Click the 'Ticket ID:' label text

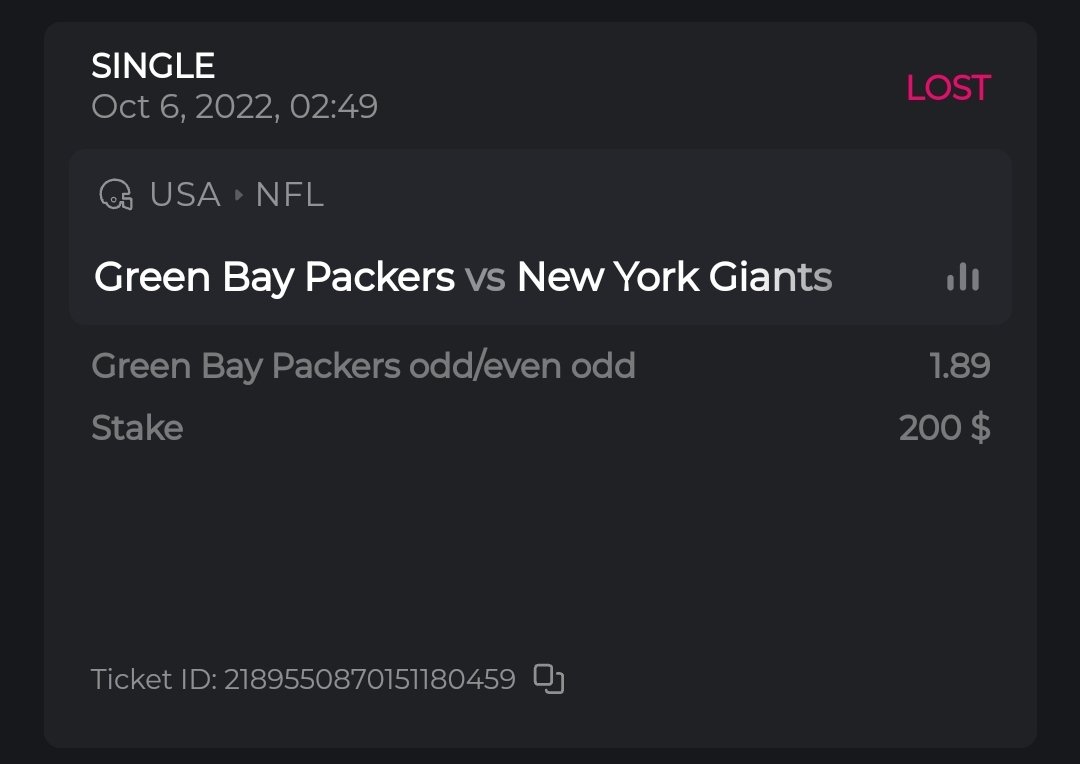pos(154,680)
